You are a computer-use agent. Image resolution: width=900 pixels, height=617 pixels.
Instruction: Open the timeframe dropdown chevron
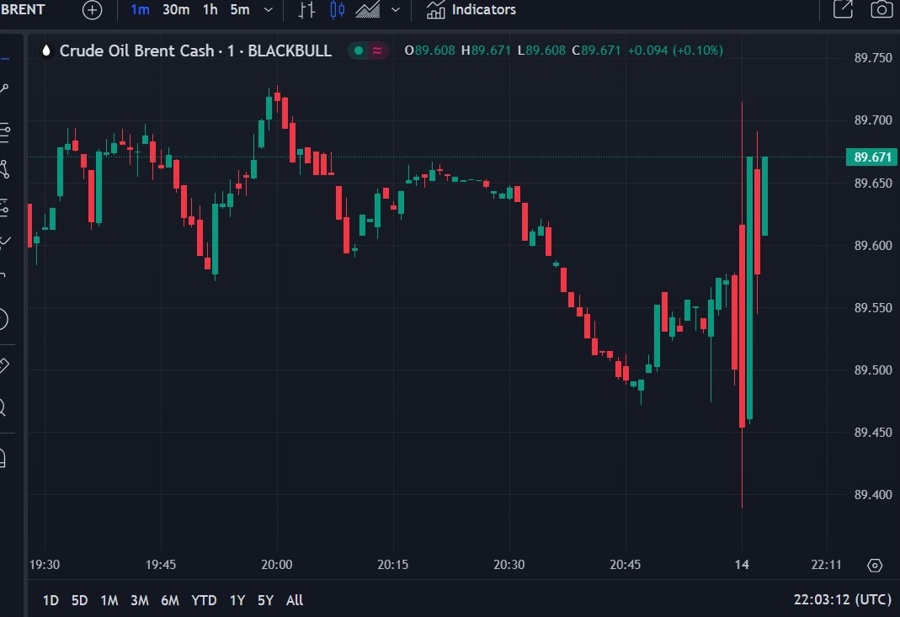tap(268, 10)
